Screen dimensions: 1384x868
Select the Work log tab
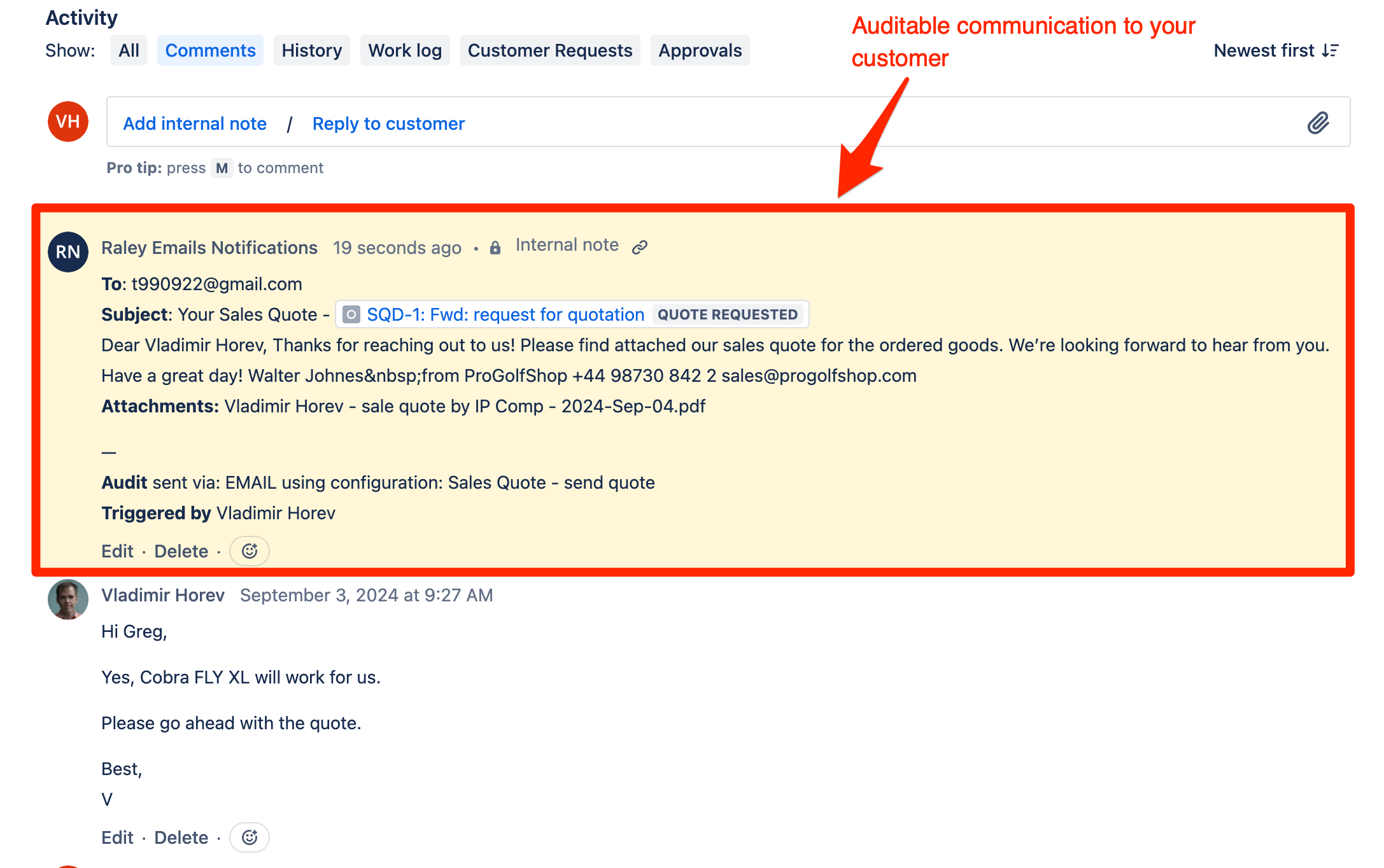tap(405, 50)
